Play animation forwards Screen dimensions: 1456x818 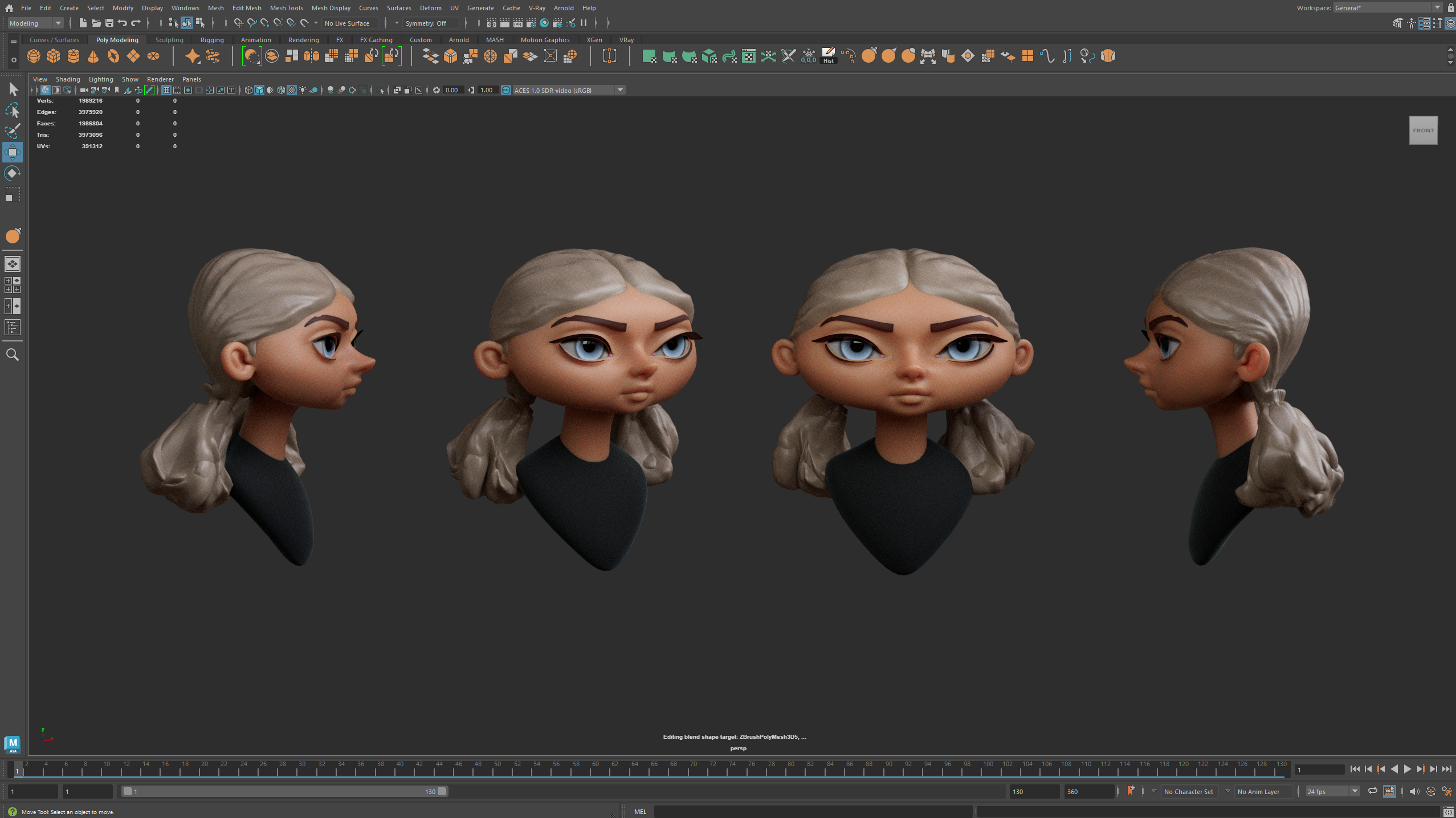pyautogui.click(x=1408, y=769)
